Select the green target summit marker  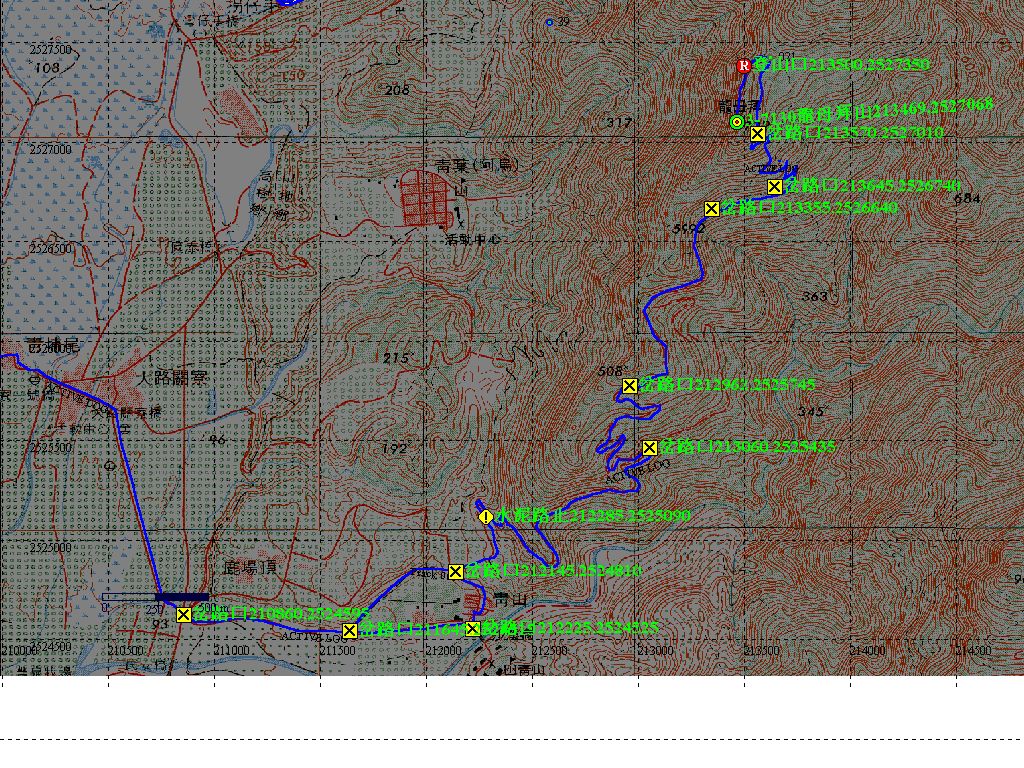tap(737, 122)
